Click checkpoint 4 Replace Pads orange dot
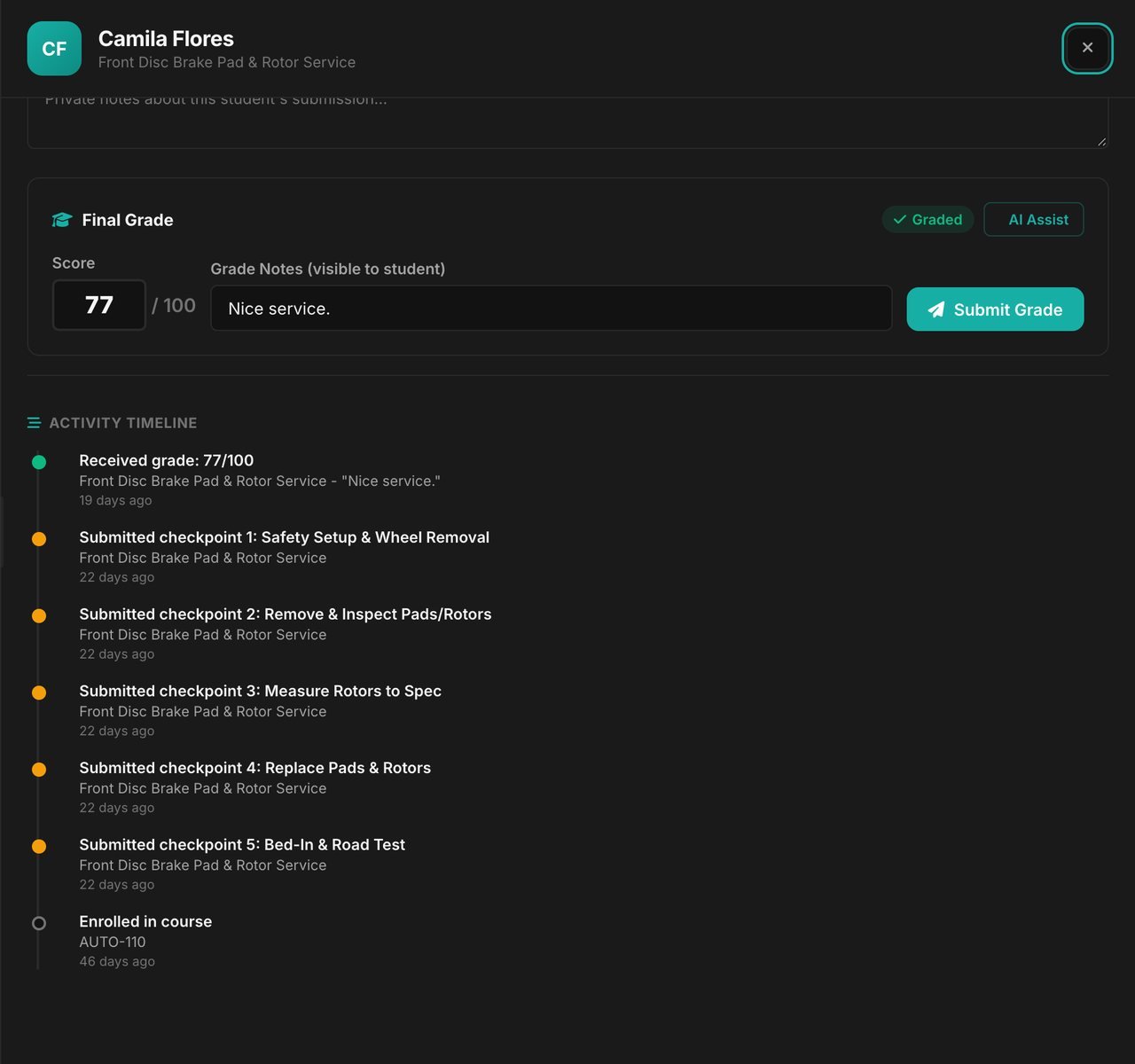The height and width of the screenshot is (1064, 1135). point(39,770)
